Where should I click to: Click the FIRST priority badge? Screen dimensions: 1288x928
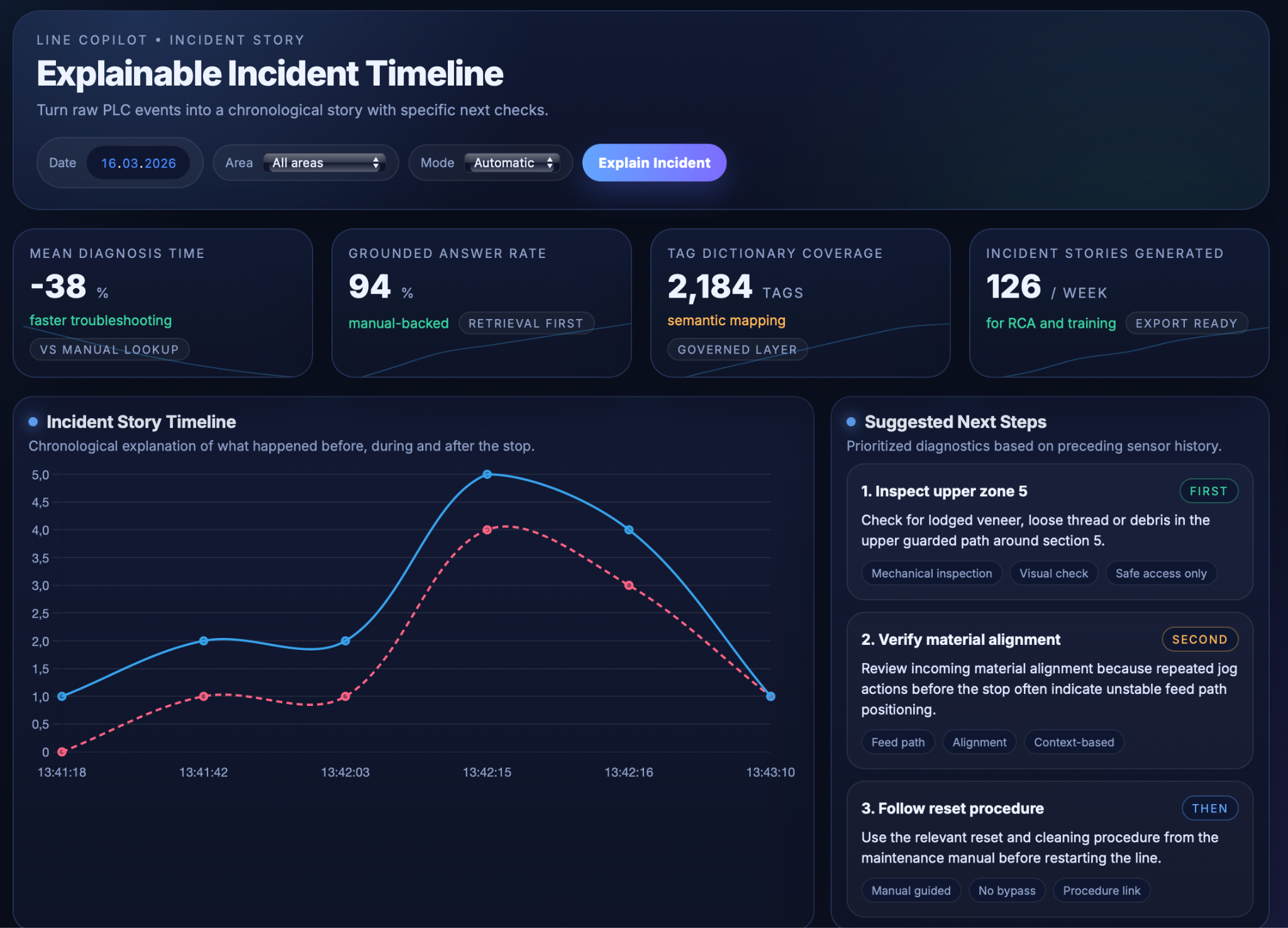tap(1208, 491)
